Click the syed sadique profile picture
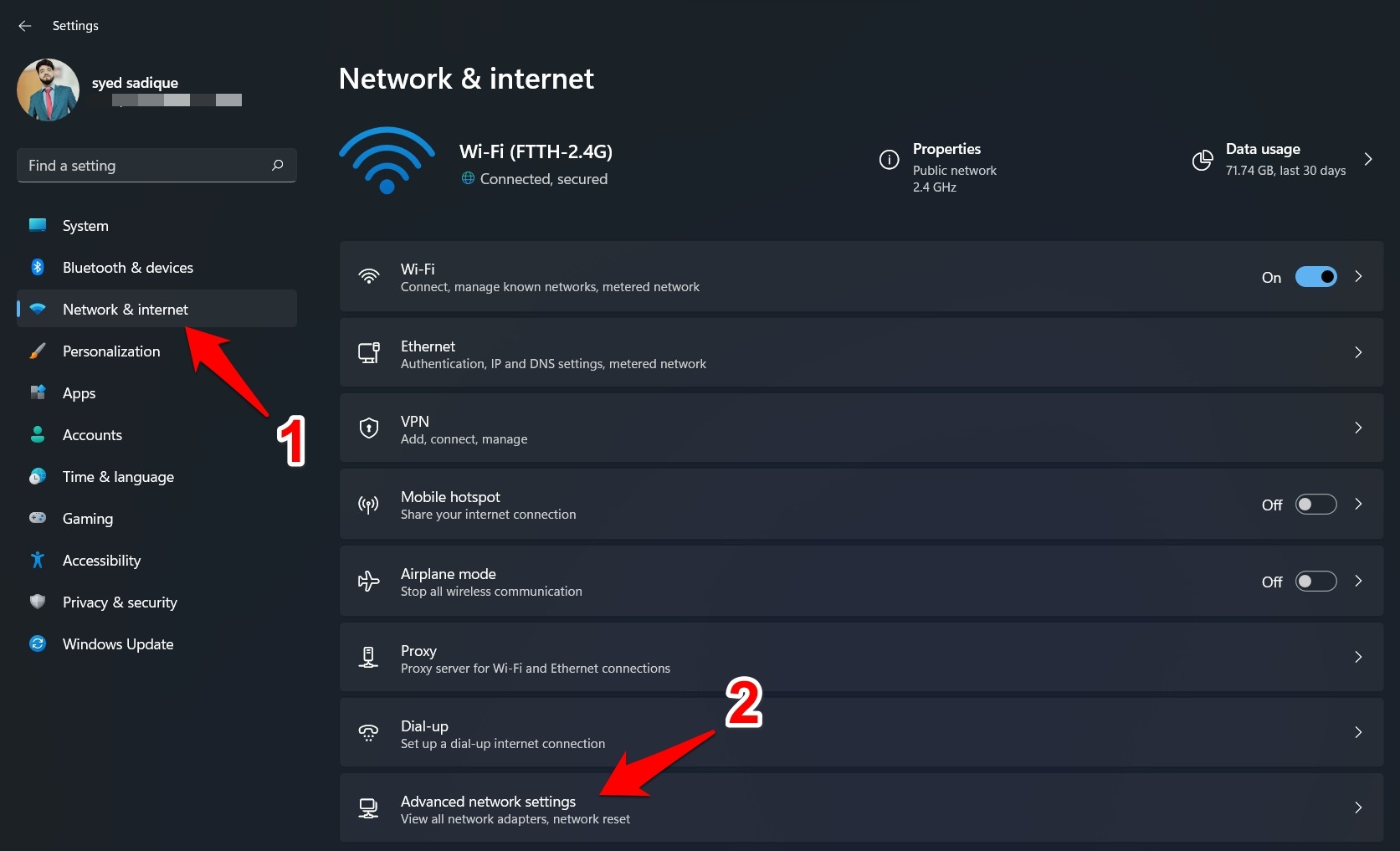The width and height of the screenshot is (1400, 851). point(48,90)
